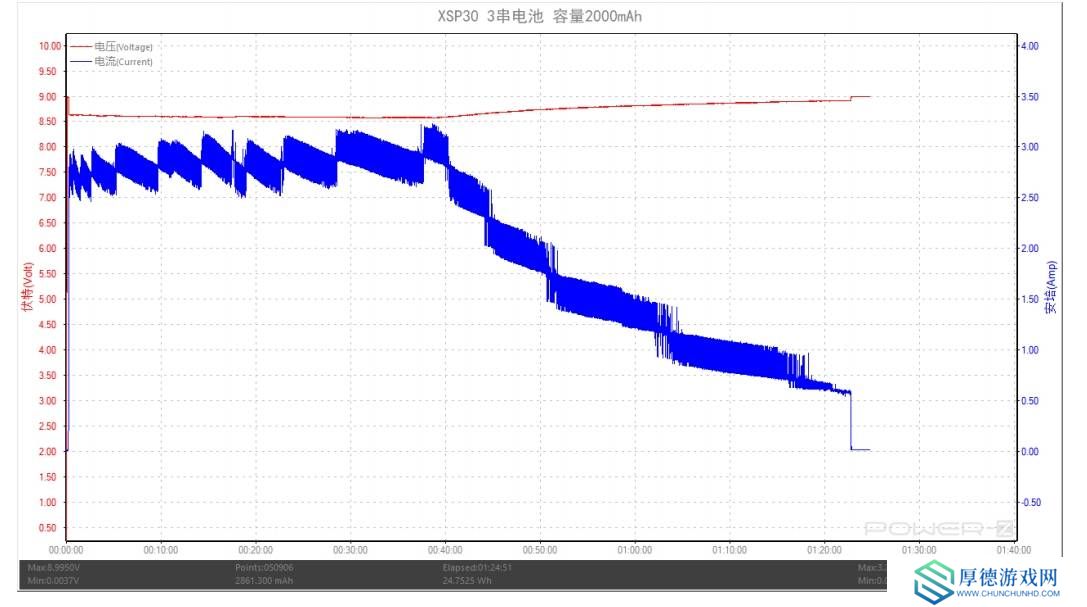Click the Min:0.0037V status readout

(53, 581)
